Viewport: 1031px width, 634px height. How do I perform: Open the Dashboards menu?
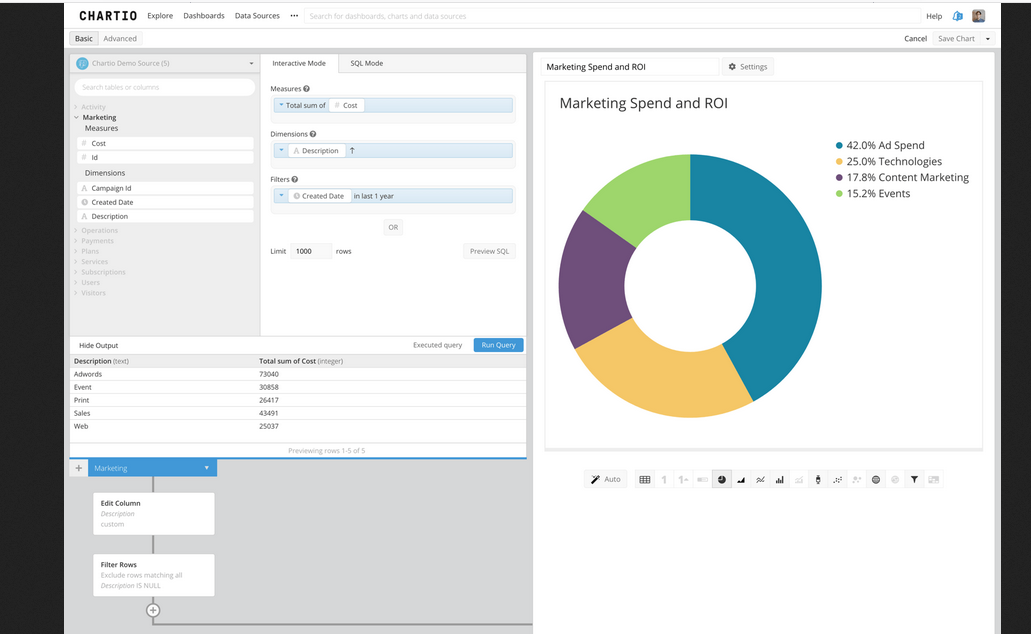(x=204, y=16)
